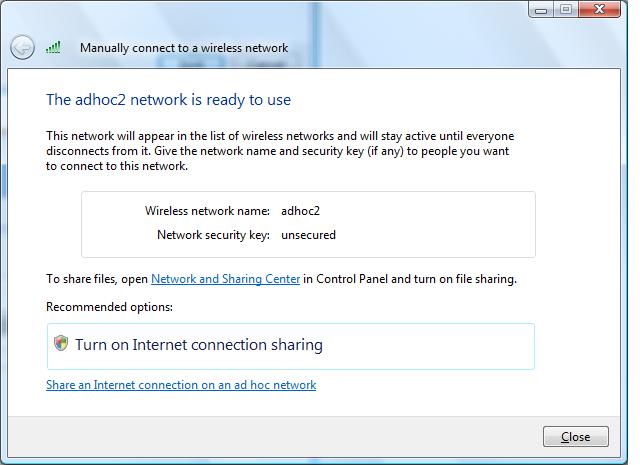Viewport: 640px width, 465px height.
Task: Click the 'Wireless network name:' label
Action: click(207, 211)
